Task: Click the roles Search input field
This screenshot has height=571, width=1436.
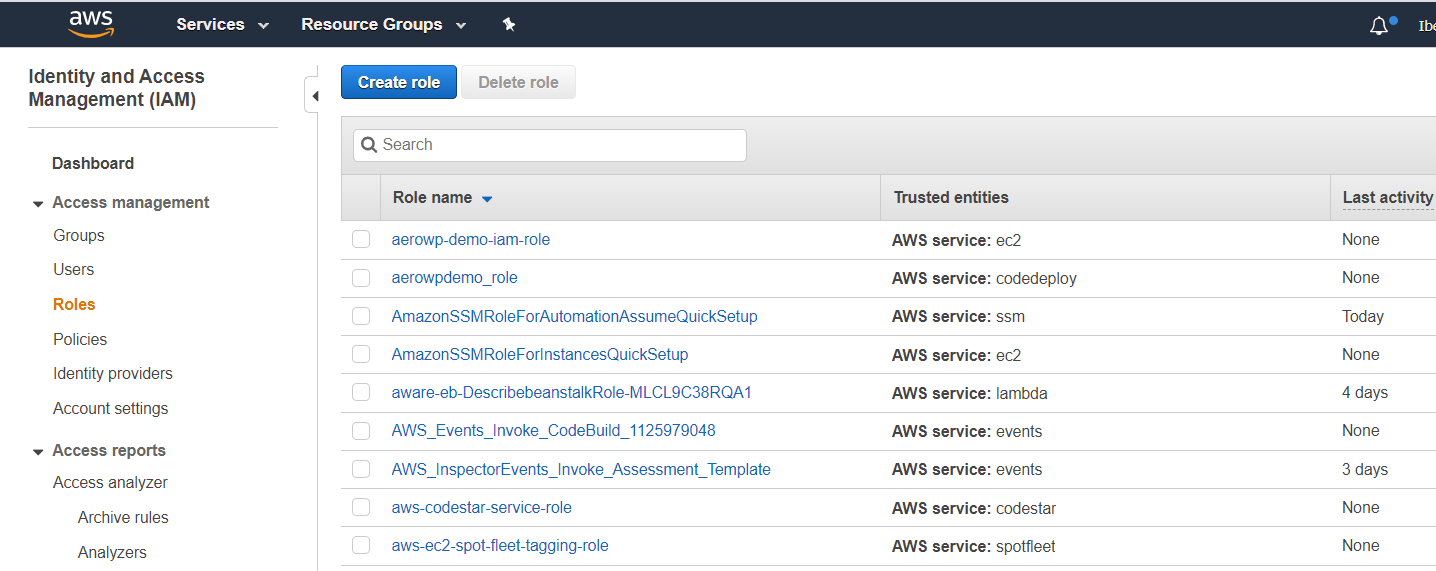Action: point(550,145)
